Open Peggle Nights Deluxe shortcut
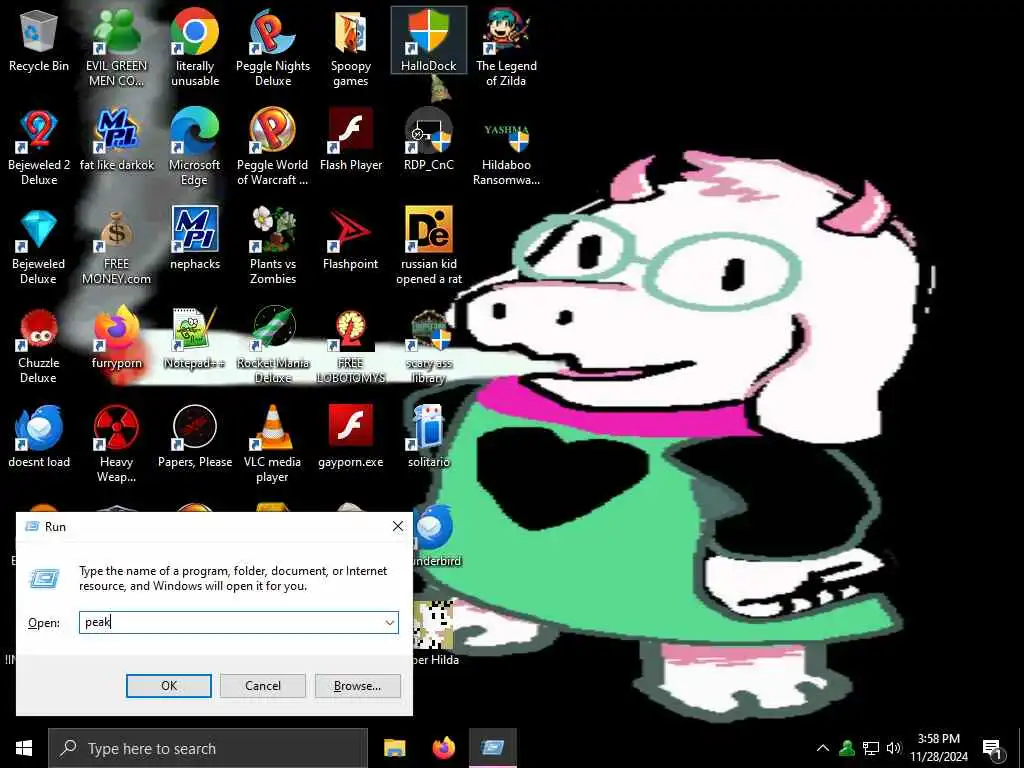The image size is (1024, 768). [x=272, y=48]
